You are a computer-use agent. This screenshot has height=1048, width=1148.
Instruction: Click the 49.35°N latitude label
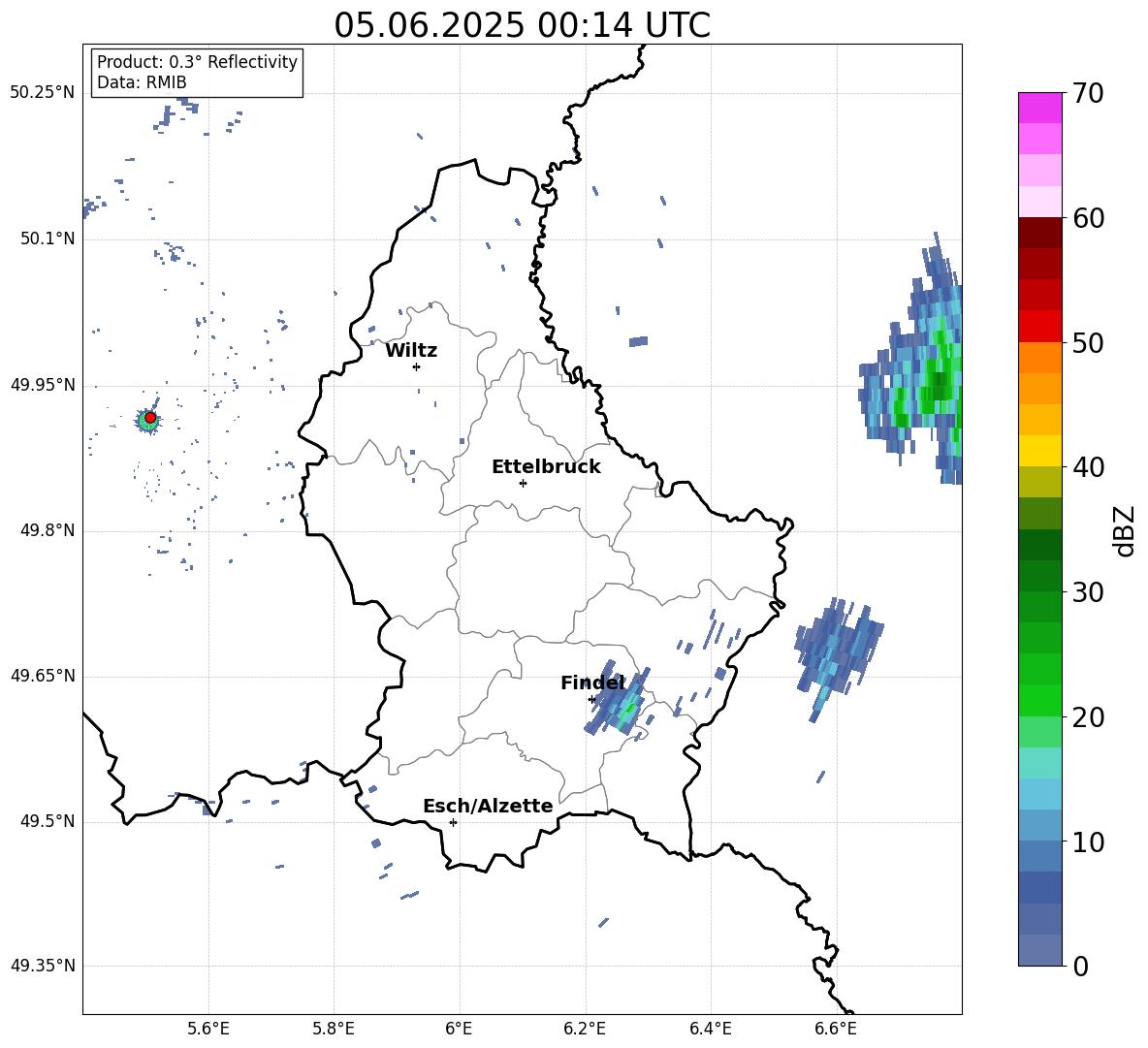coord(43,966)
